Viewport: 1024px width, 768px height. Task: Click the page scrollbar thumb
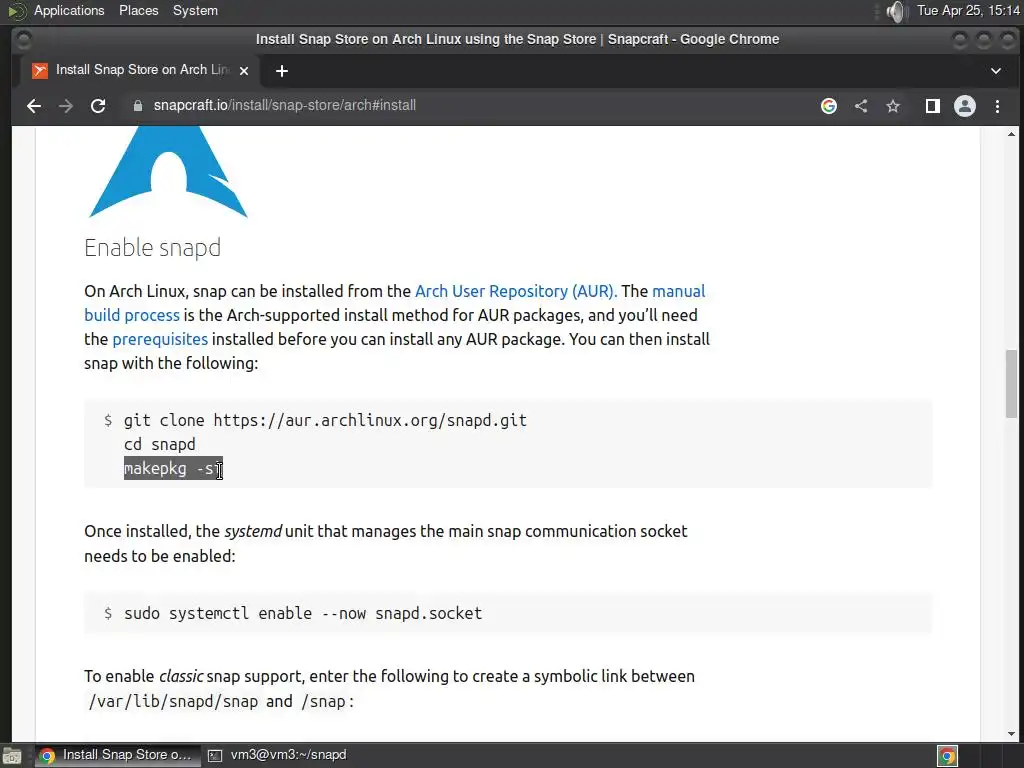coord(1011,384)
